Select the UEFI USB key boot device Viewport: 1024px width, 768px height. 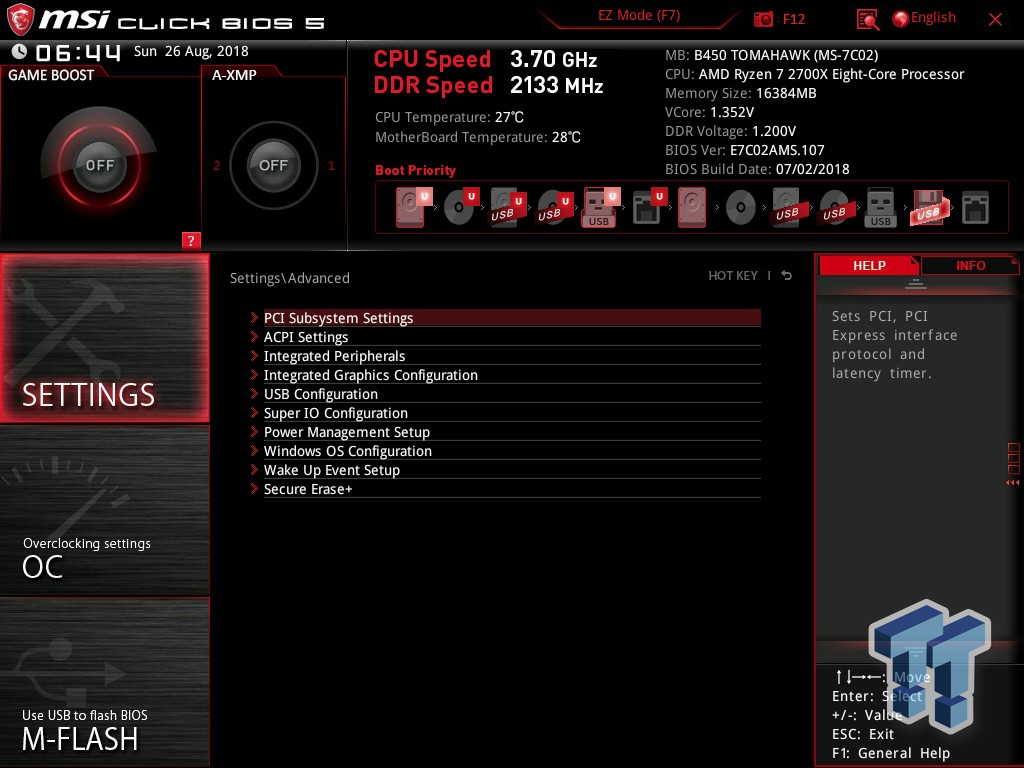(x=600, y=207)
